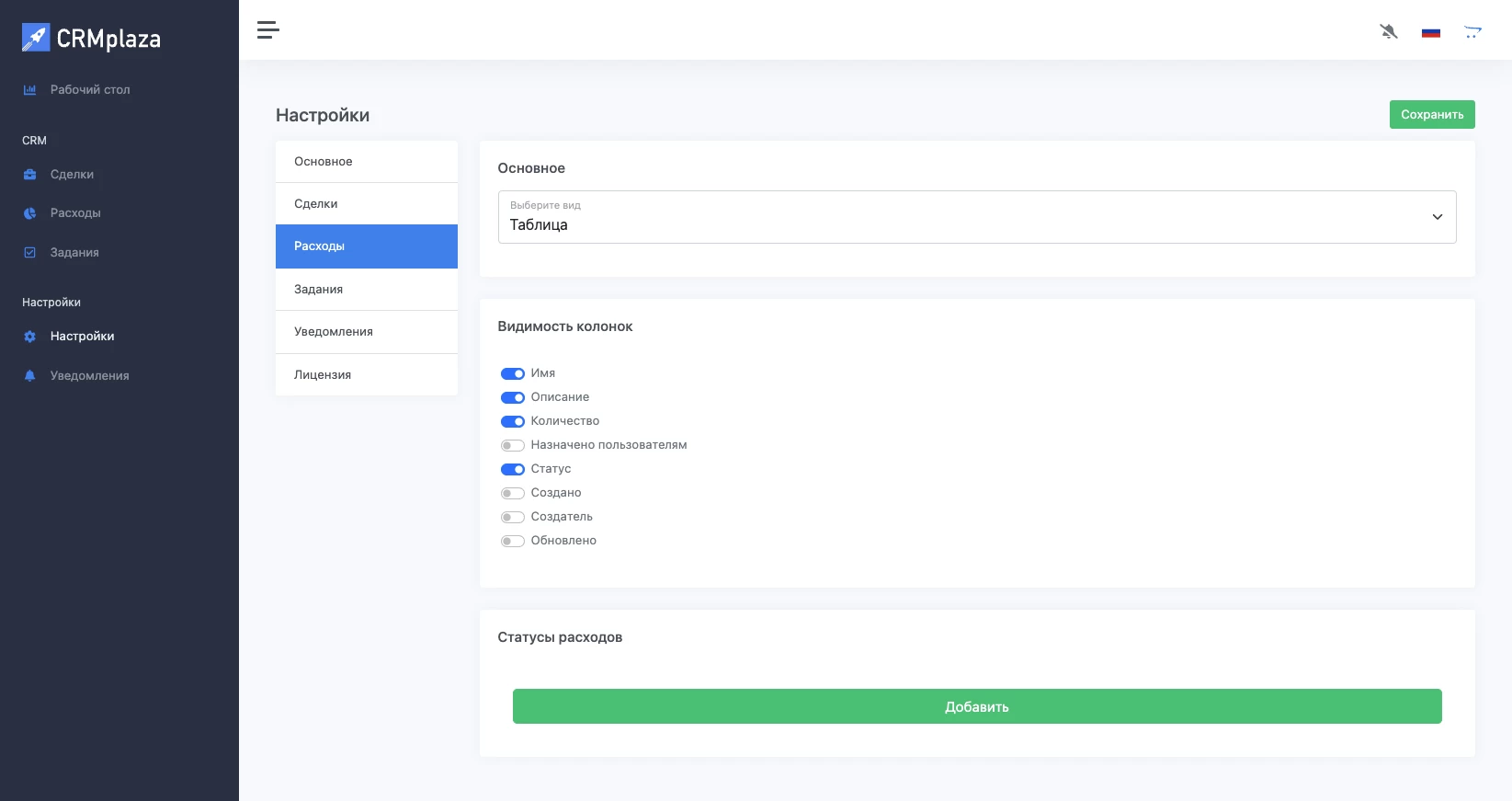The width and height of the screenshot is (1512, 801).
Task: Click the Расходы pie chart icon
Action: point(29,212)
